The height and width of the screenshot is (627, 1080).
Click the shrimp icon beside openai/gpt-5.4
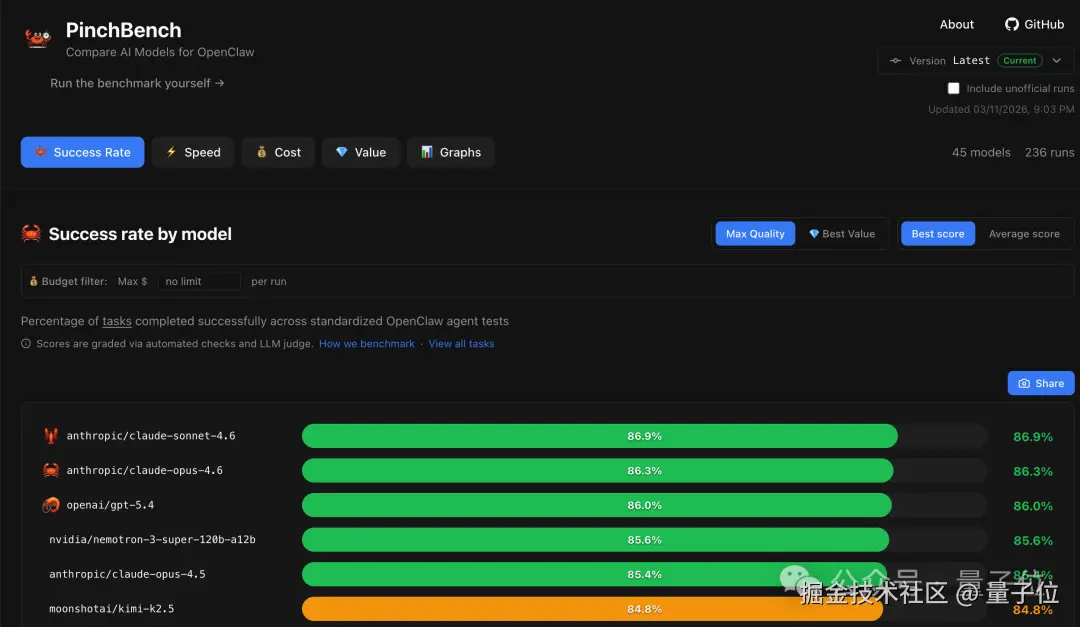click(51, 505)
